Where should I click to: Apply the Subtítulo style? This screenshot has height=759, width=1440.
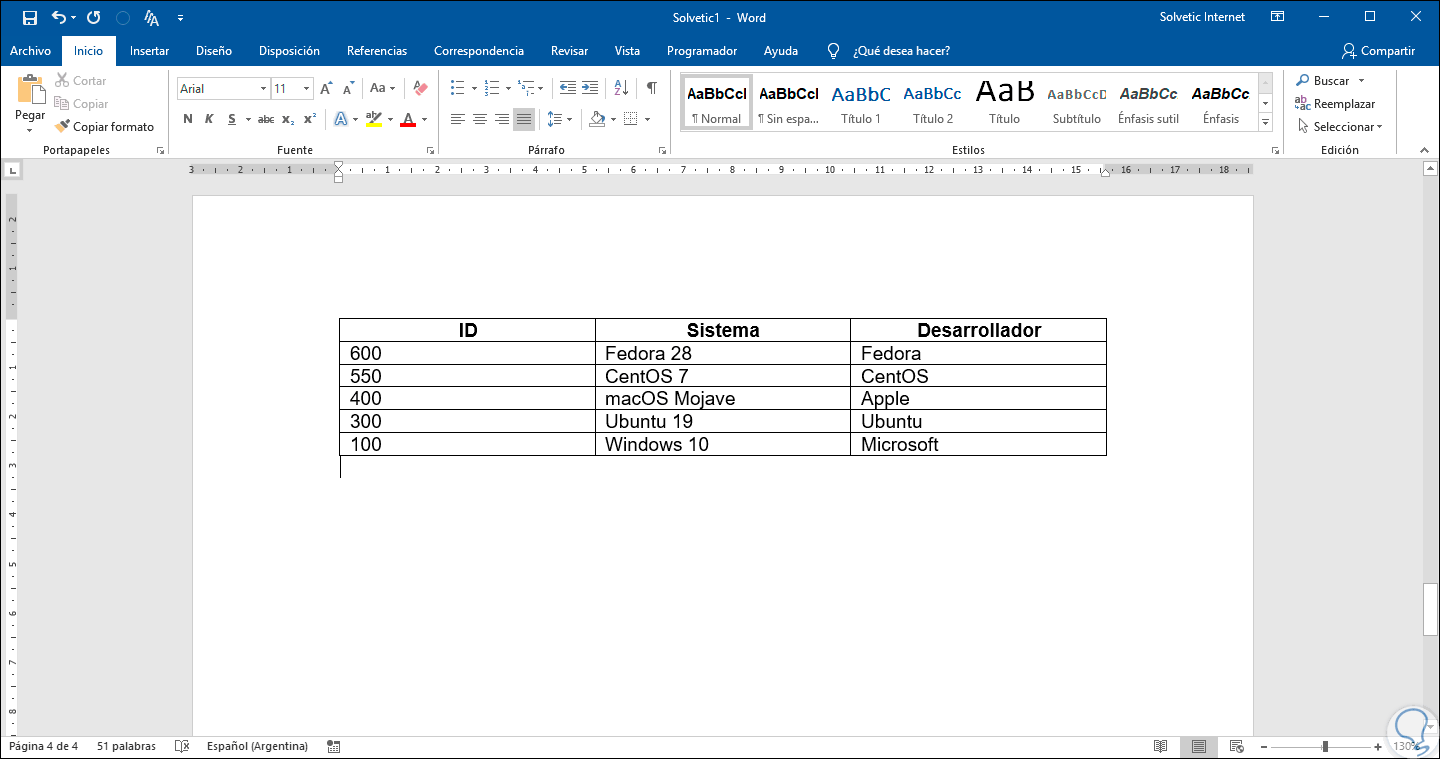(x=1076, y=101)
